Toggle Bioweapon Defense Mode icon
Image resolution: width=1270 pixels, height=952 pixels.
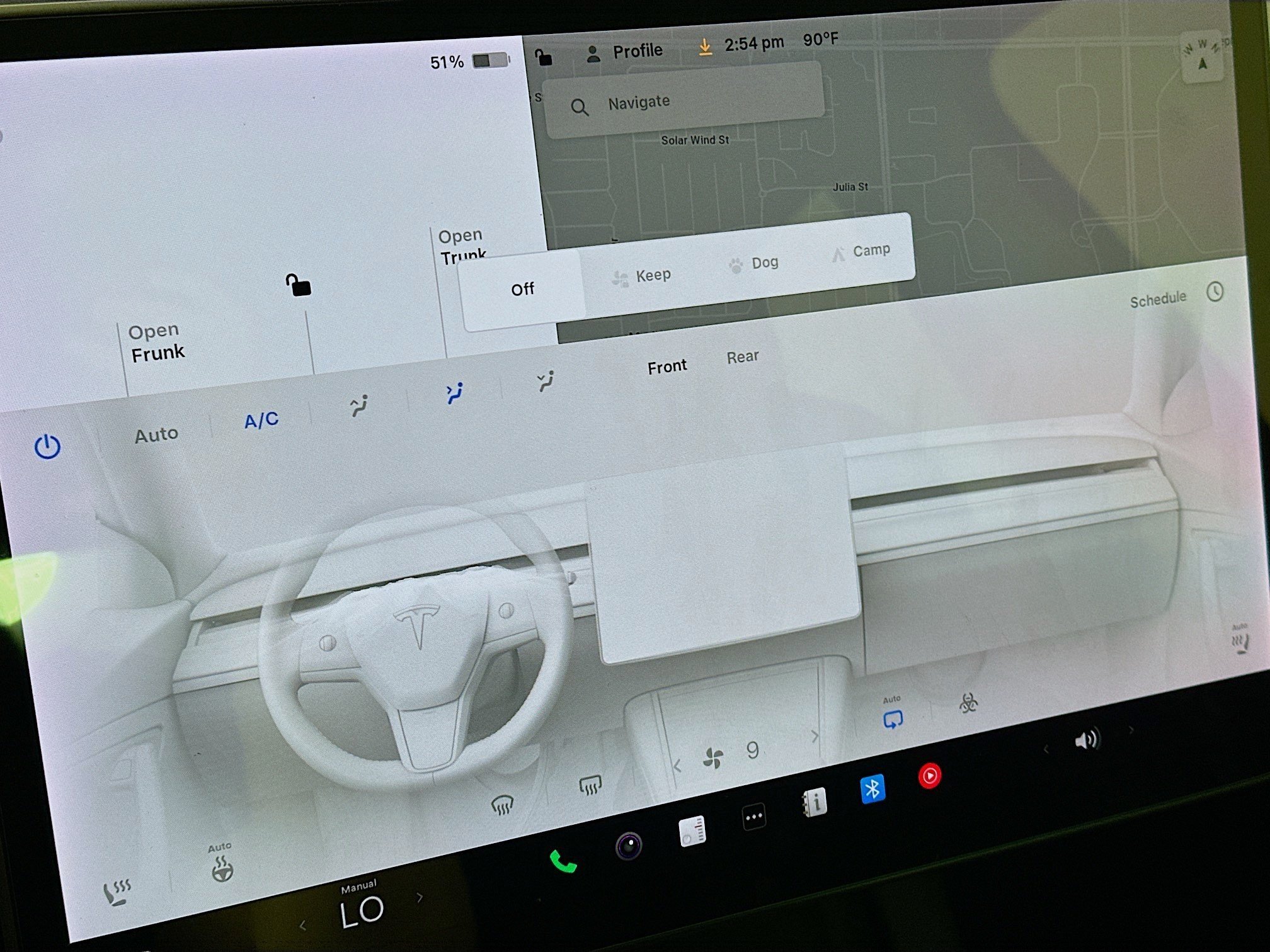pyautogui.click(x=968, y=703)
